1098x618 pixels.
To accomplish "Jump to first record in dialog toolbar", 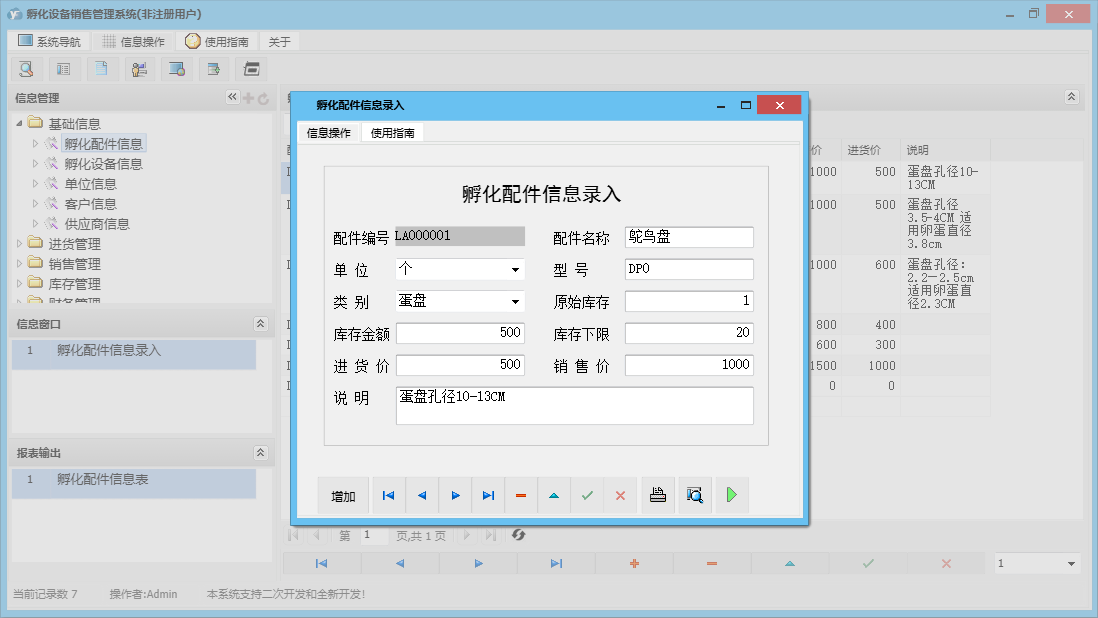I will click(388, 496).
